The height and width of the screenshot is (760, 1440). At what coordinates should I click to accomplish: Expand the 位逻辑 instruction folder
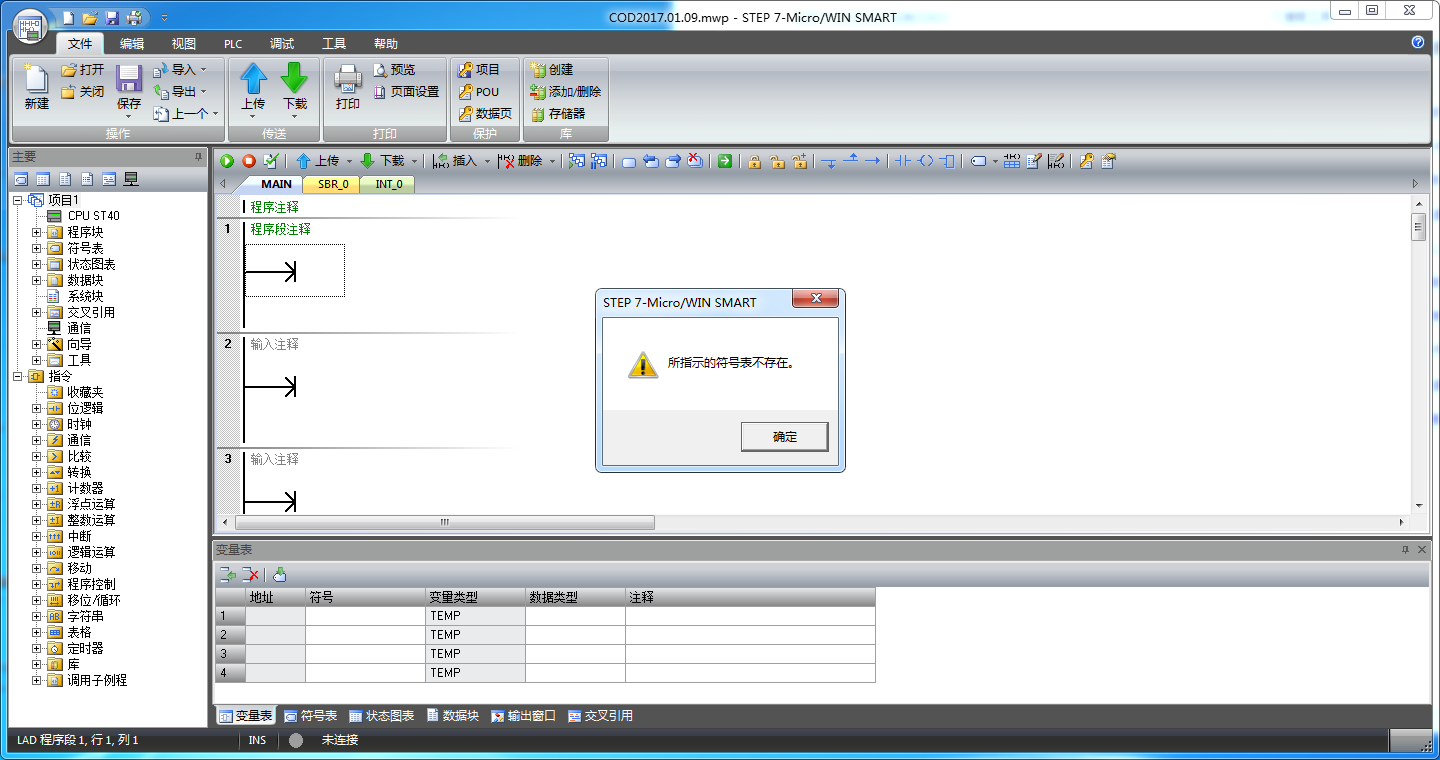click(x=37, y=408)
